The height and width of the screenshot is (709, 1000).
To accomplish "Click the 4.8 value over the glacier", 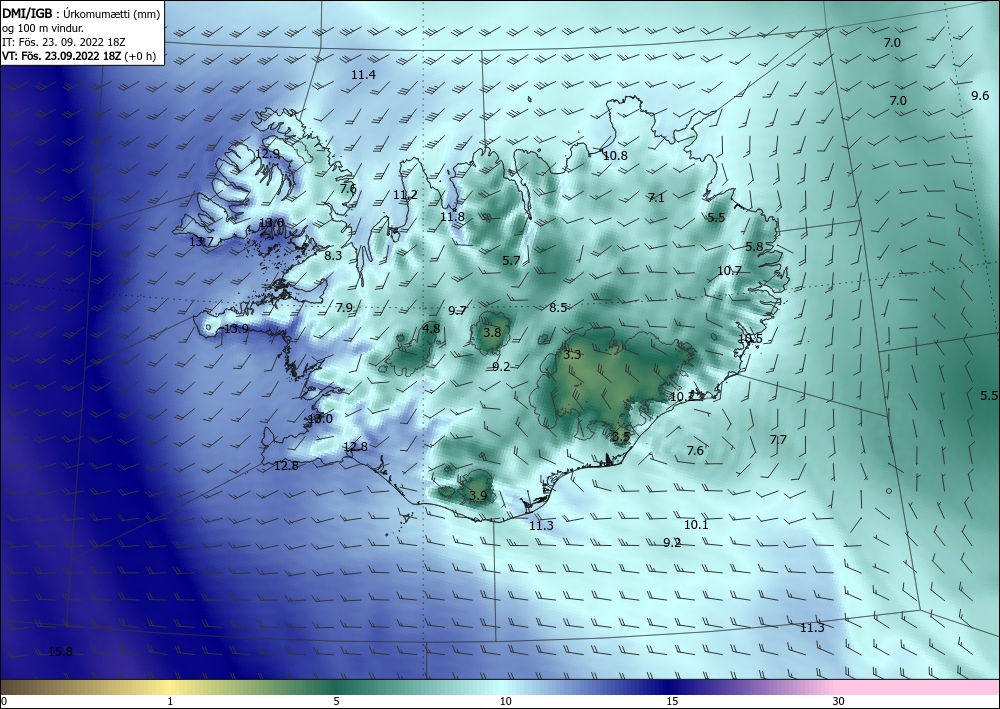I will coord(431,328).
